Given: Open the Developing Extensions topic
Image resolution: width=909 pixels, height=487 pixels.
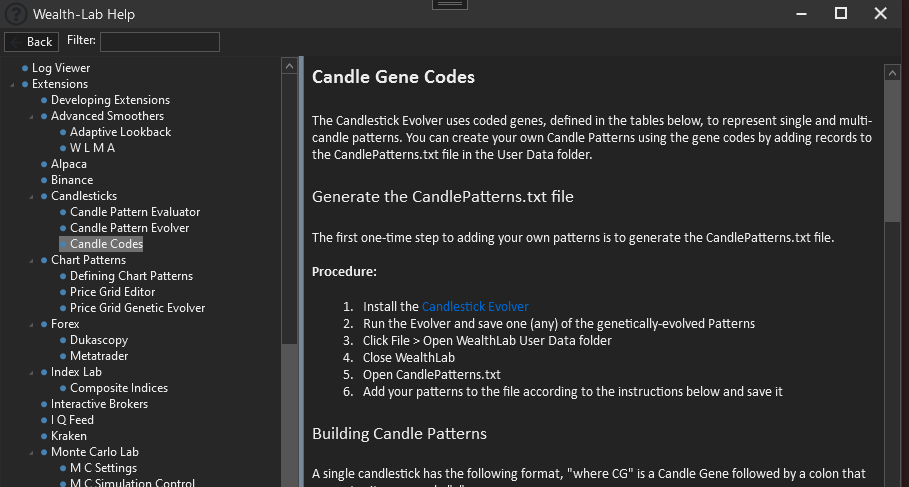Looking at the screenshot, I should click(110, 100).
